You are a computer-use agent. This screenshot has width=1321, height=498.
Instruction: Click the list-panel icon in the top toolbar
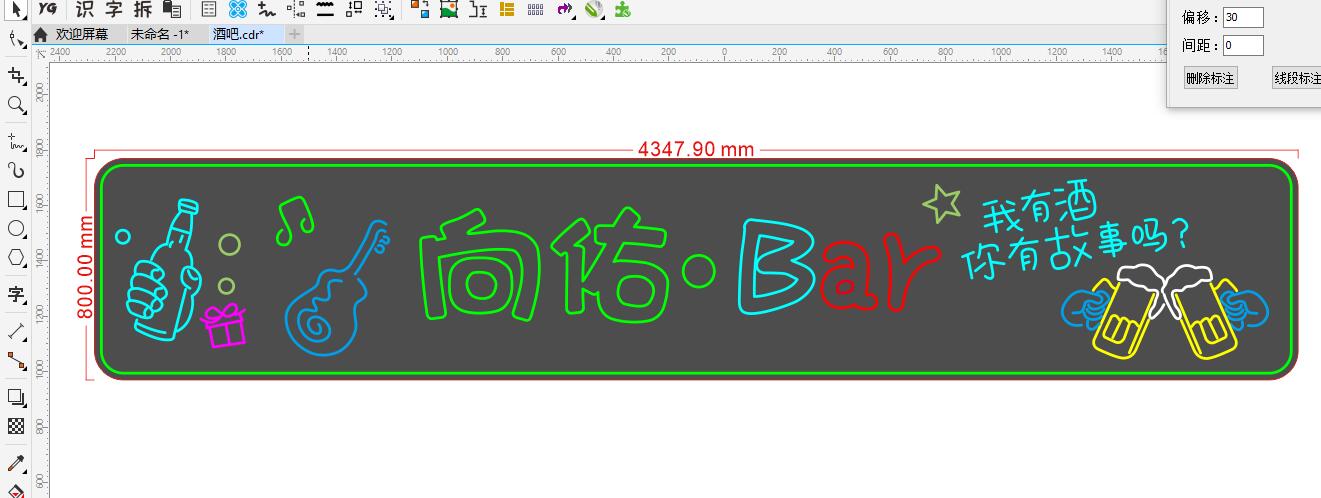209,10
